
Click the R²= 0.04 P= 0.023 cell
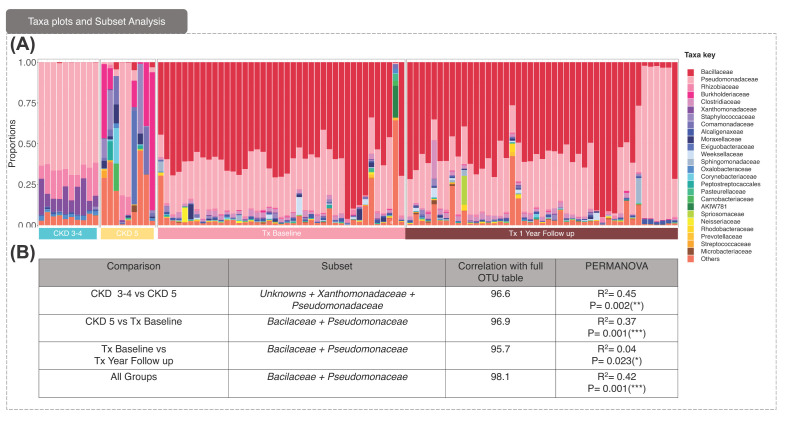[616, 355]
